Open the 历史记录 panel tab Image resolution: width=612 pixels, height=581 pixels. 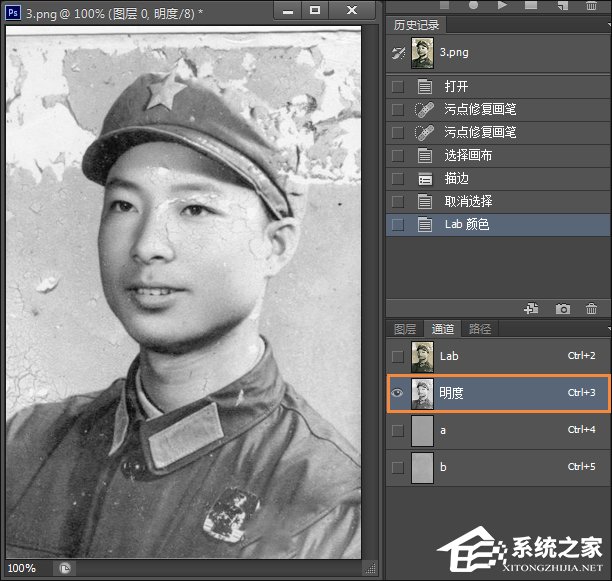416,25
